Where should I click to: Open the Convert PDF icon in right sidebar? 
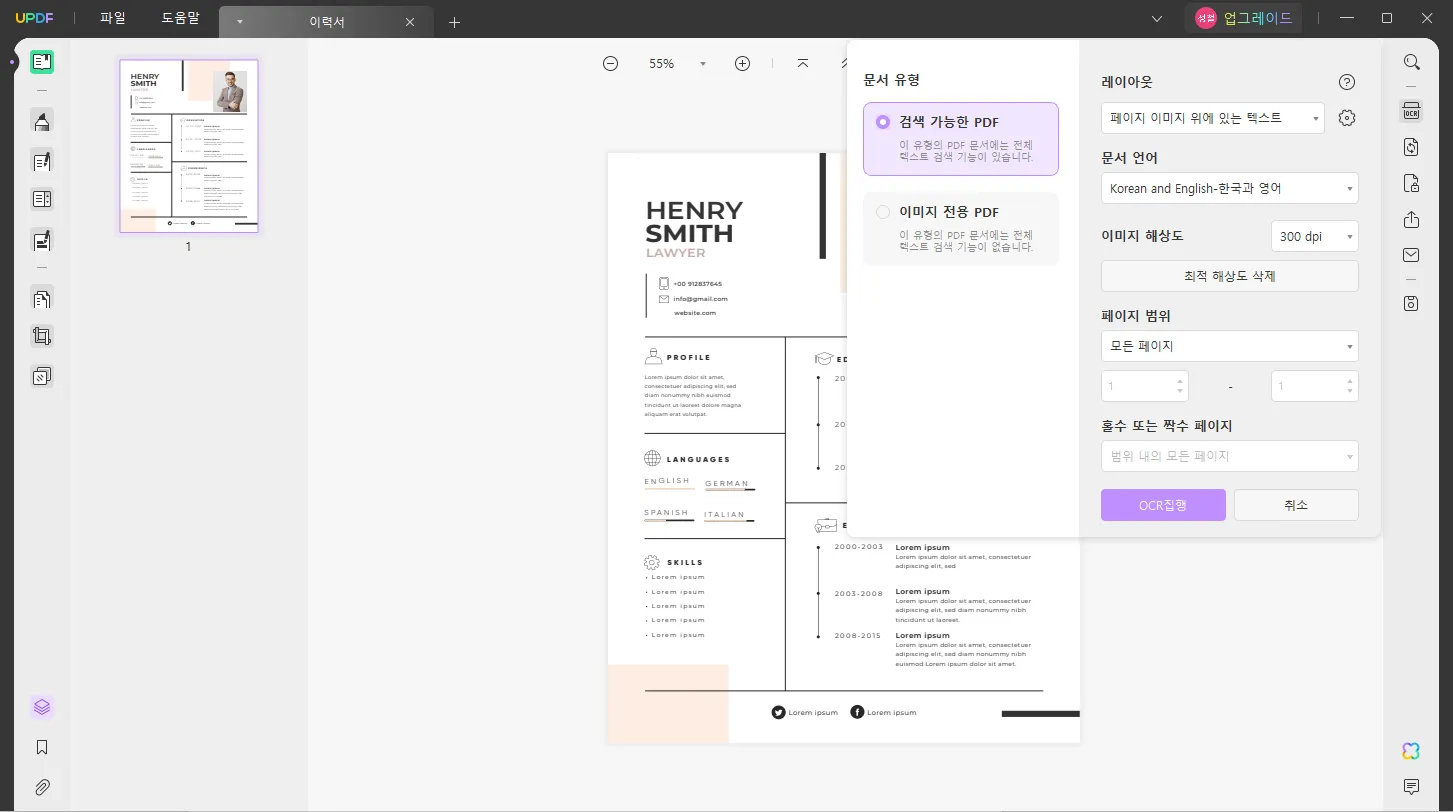pyautogui.click(x=1411, y=147)
